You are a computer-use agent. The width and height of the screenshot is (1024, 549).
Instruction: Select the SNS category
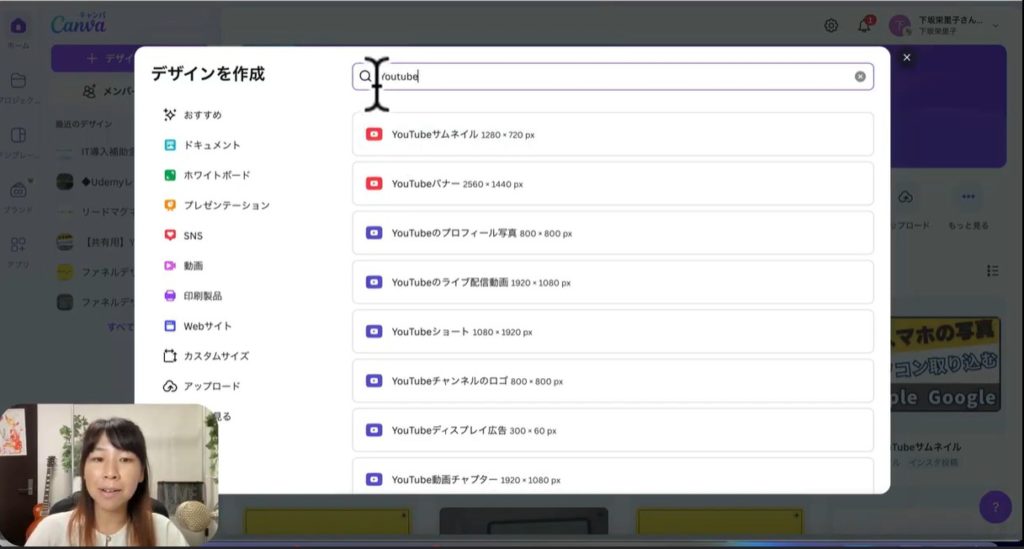[192, 236]
